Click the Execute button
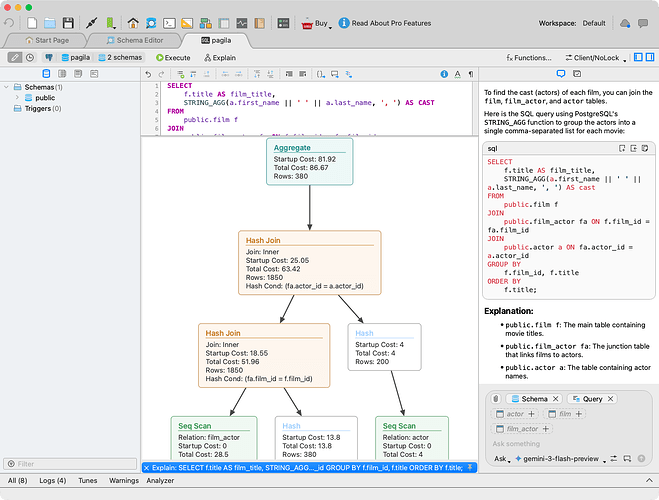This screenshot has height=500, width=659. pyautogui.click(x=173, y=58)
